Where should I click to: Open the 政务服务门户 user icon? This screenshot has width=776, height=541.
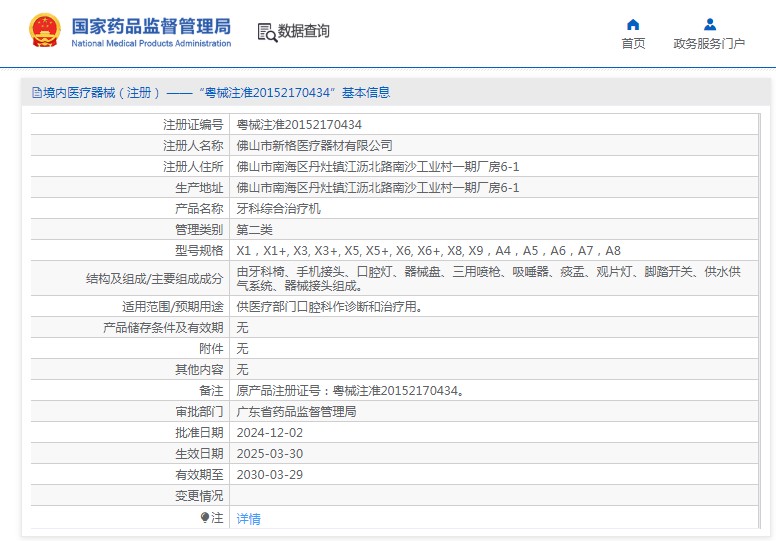click(710, 24)
